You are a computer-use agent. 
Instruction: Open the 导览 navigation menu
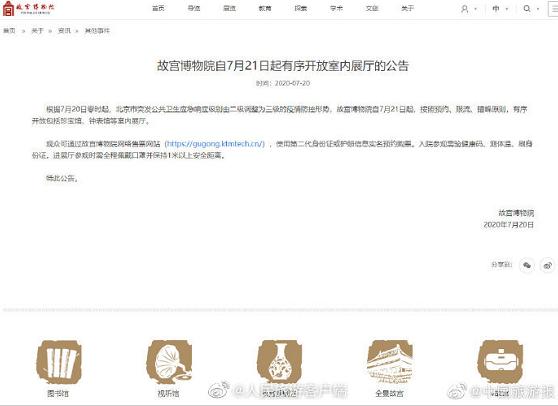(x=194, y=9)
